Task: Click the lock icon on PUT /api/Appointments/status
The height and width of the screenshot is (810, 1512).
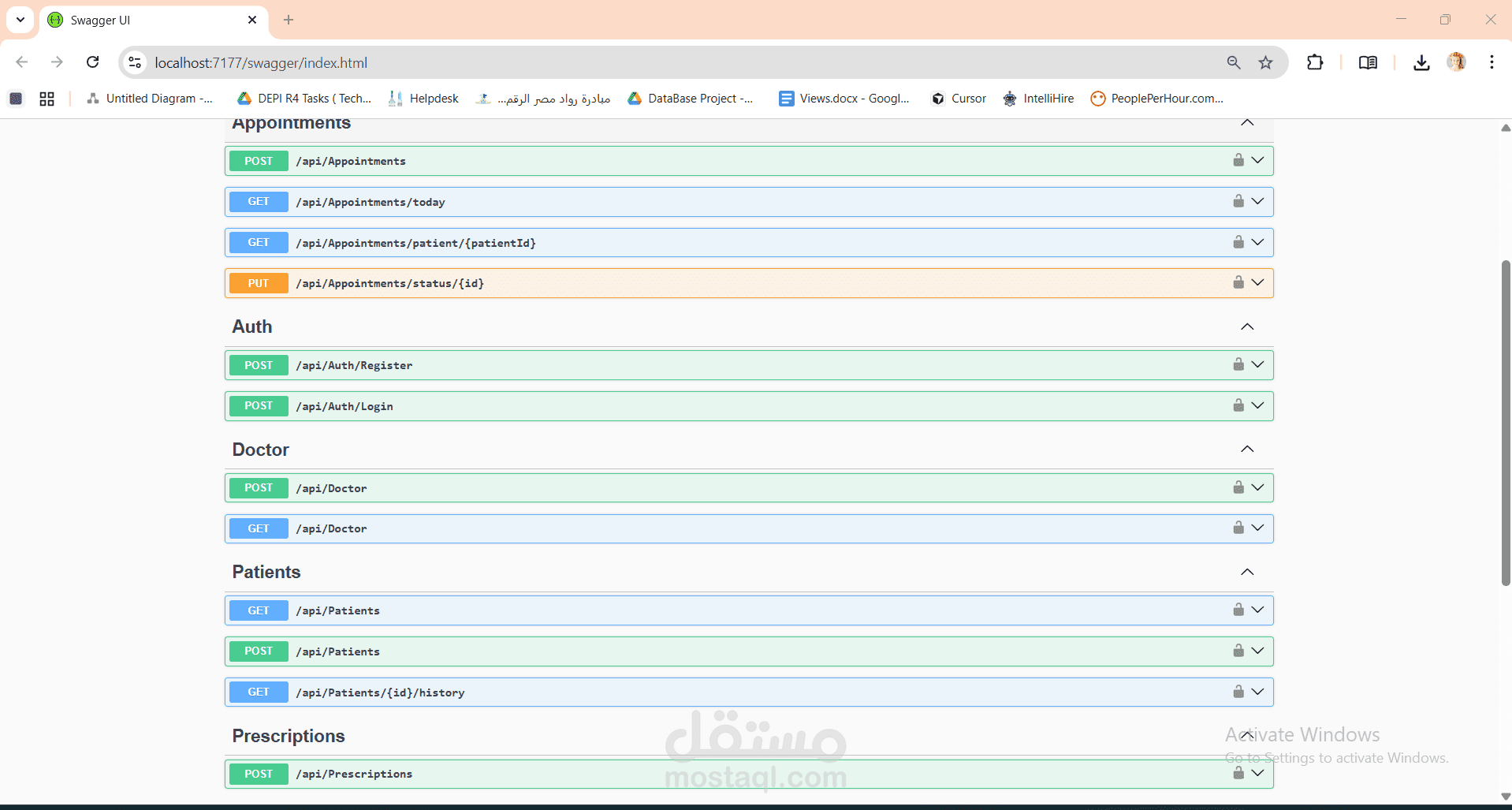Action: [x=1237, y=282]
